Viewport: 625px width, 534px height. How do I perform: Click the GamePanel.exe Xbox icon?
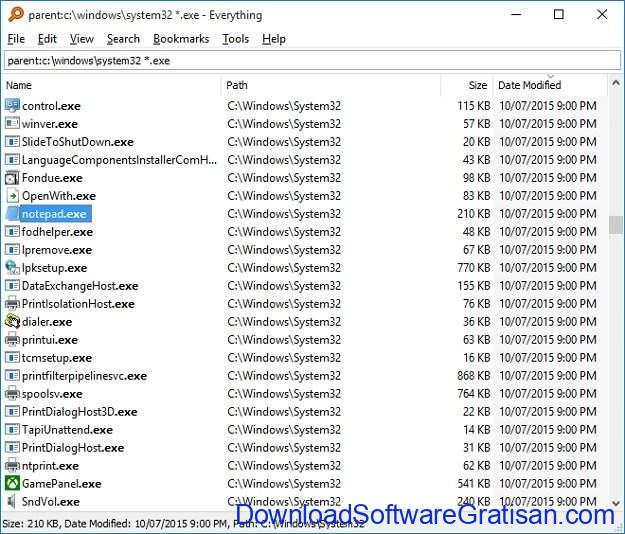pyautogui.click(x=12, y=483)
